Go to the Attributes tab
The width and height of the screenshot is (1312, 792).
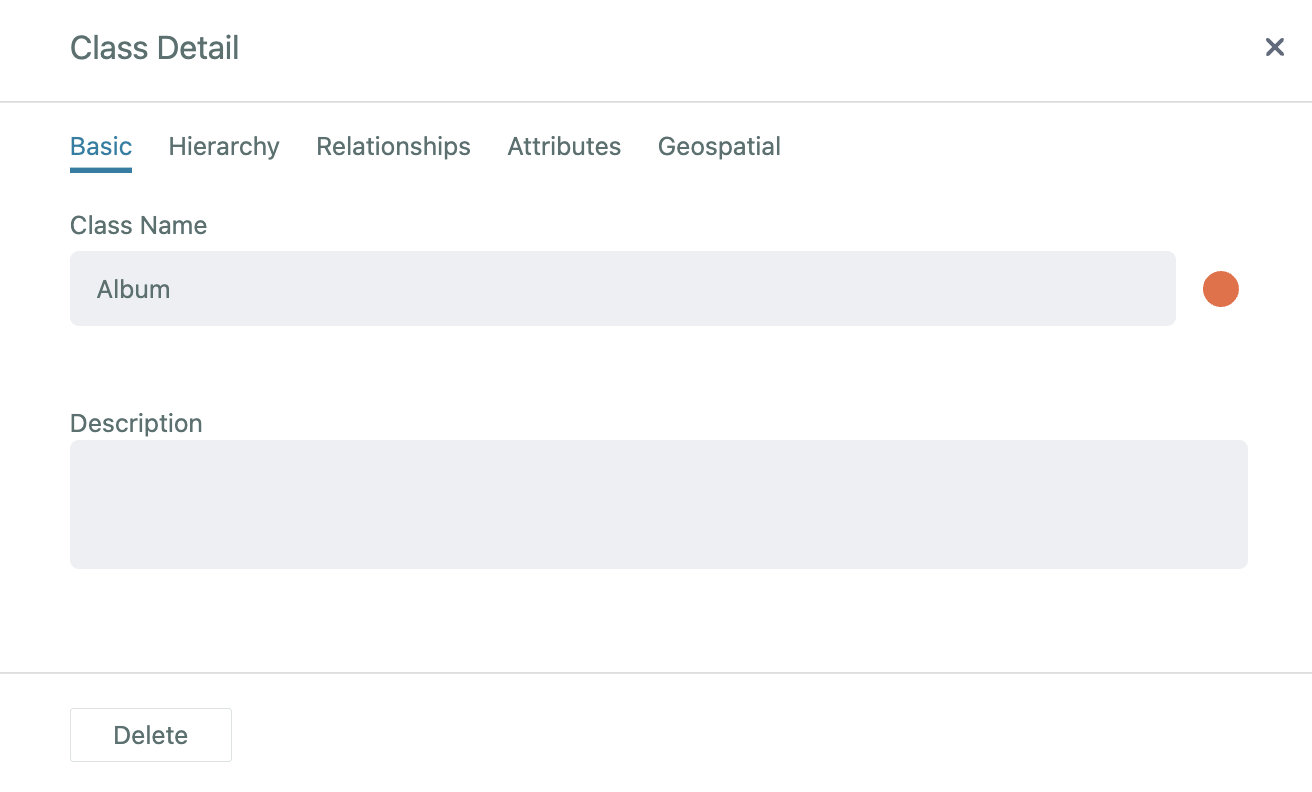click(564, 146)
